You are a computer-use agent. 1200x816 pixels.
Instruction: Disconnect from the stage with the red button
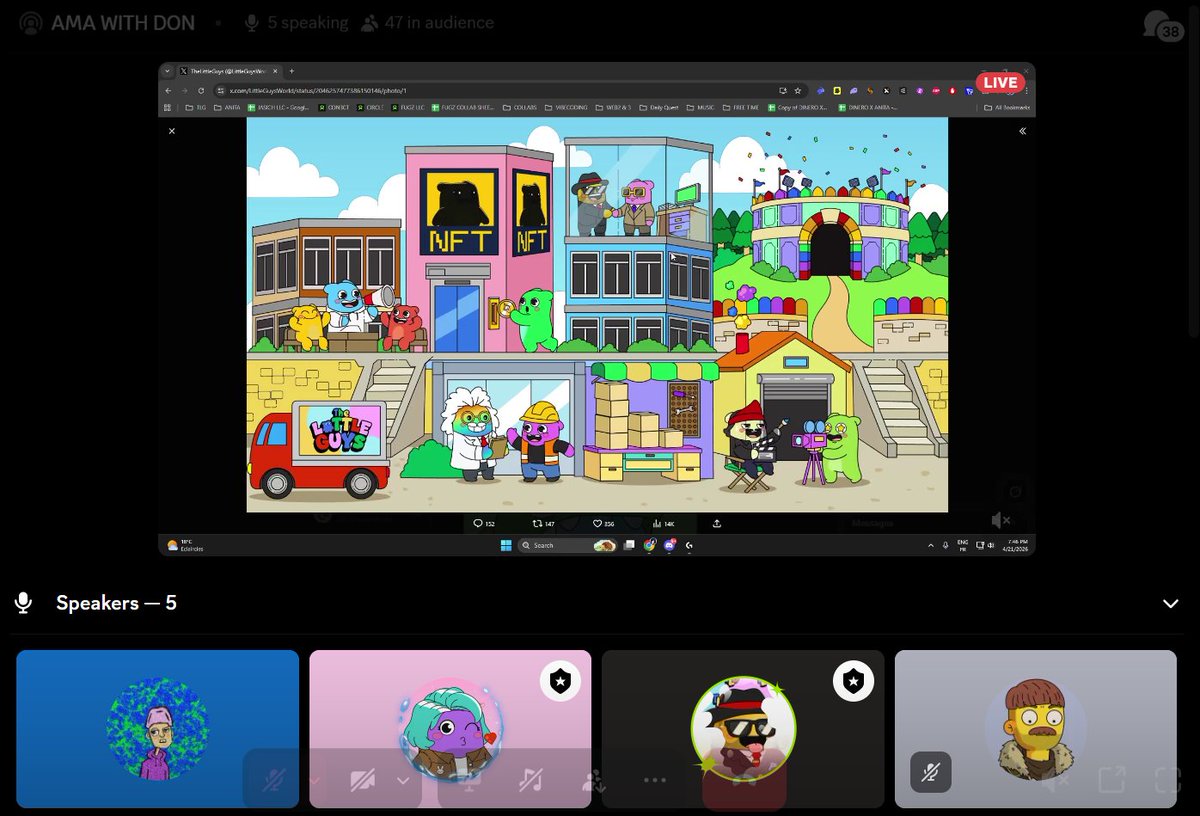coord(743,780)
